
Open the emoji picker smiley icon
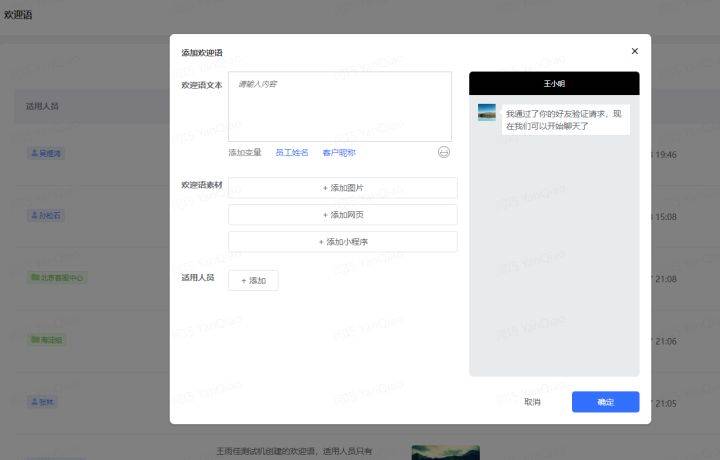444,152
